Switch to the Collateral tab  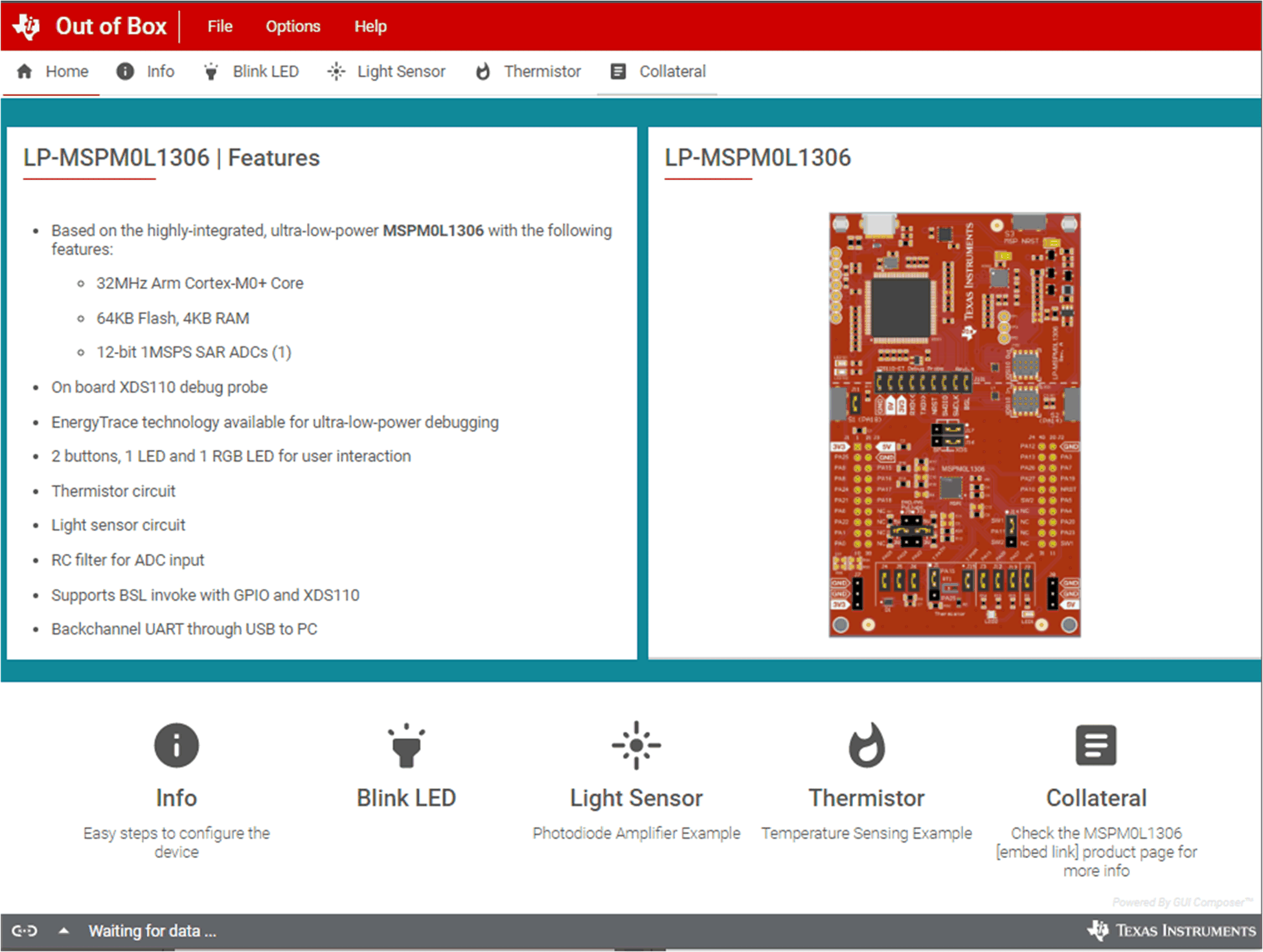658,71
